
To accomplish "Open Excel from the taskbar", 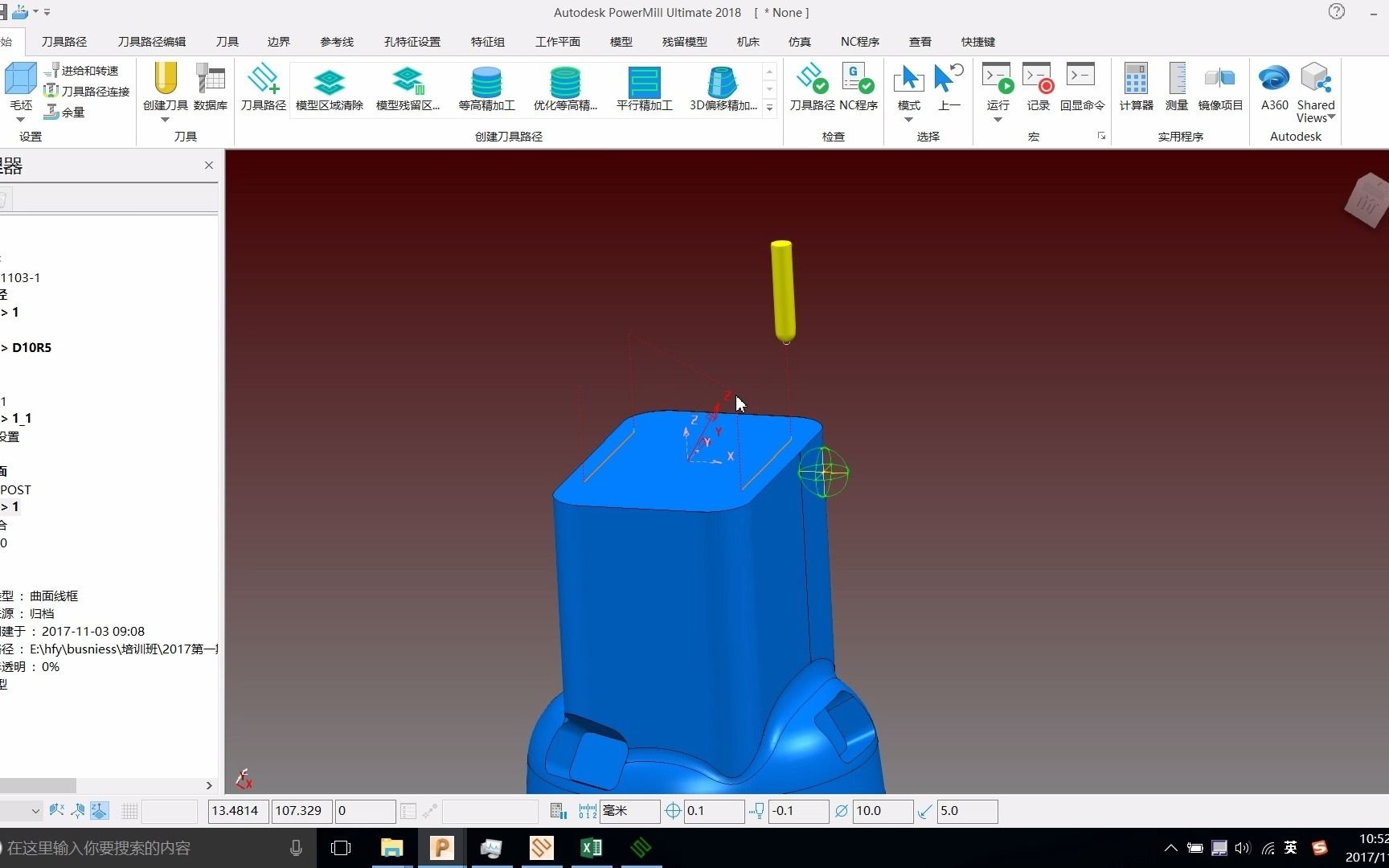I will pos(591,848).
